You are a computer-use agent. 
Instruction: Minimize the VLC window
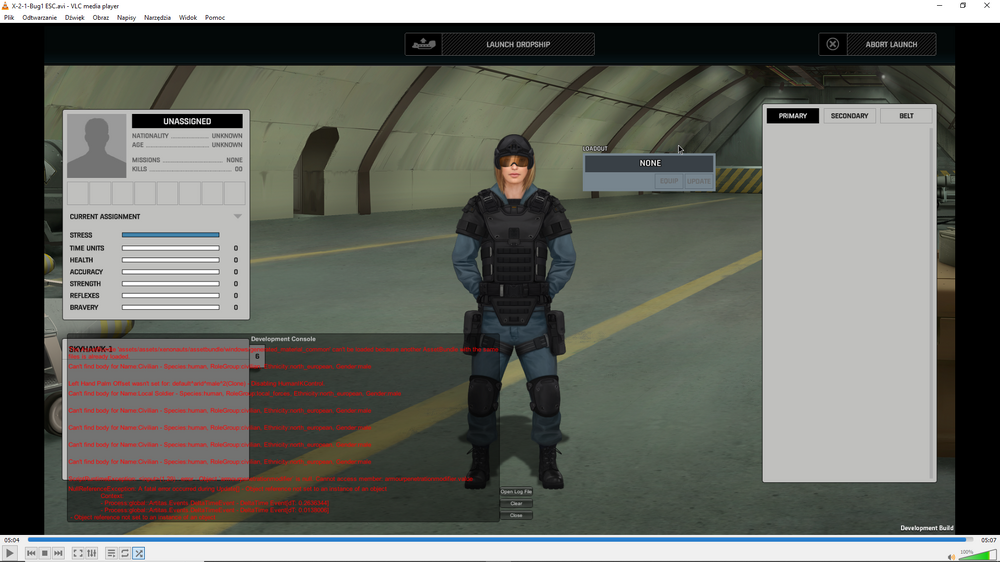939,6
